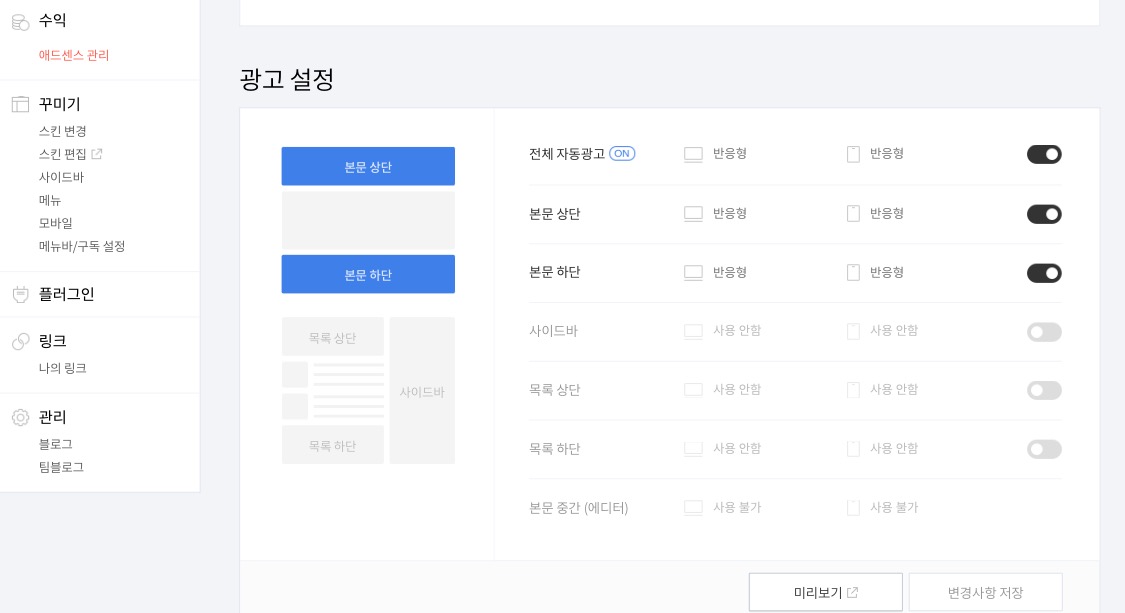Click desktop icon in 전체 자동광고 row

(693, 154)
